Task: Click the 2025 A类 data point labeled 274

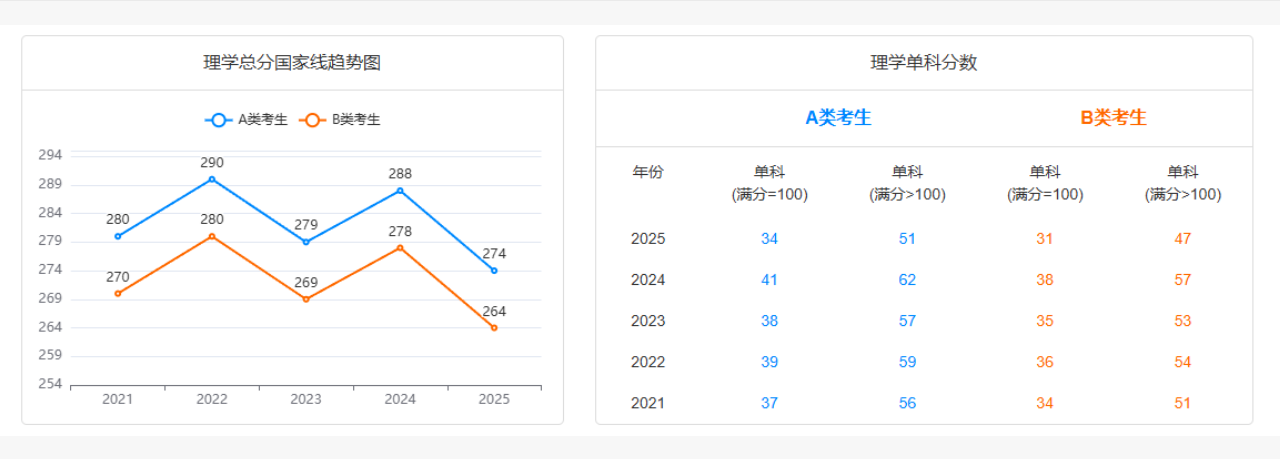Action: pyautogui.click(x=494, y=270)
